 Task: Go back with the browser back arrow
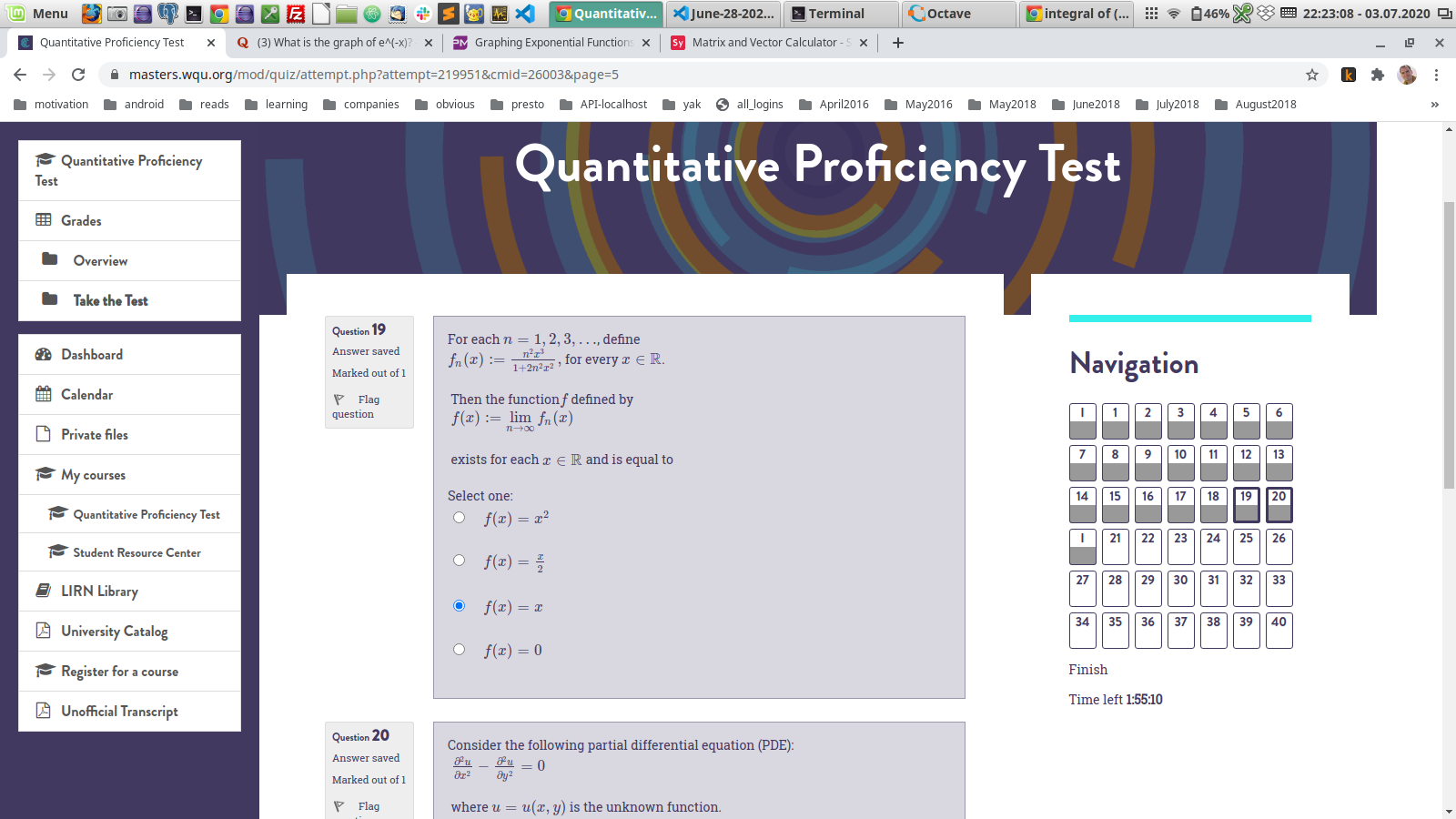point(20,75)
